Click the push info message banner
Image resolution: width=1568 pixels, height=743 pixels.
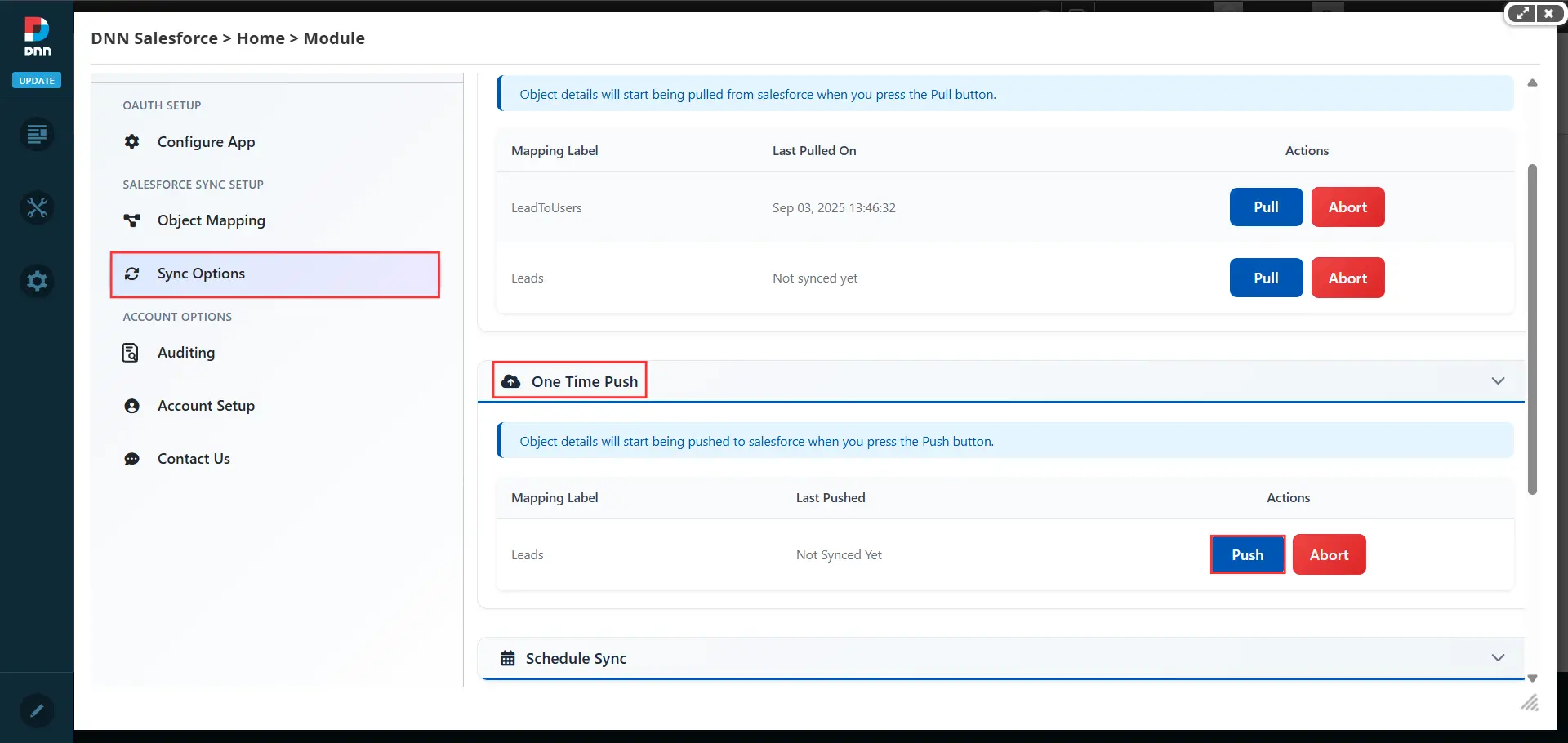[1004, 441]
